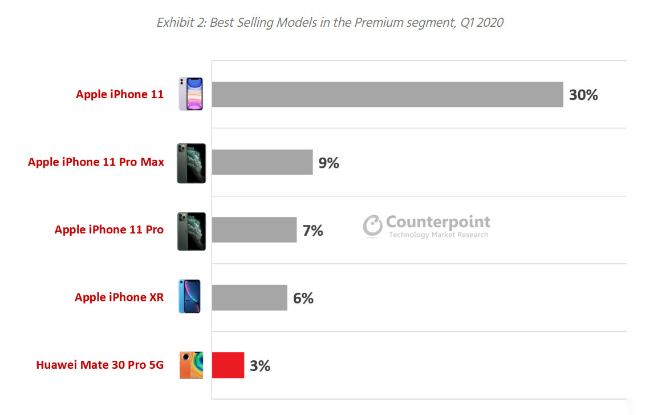654x415 pixels.
Task: Click the gray iPhone 11 Pro bar
Action: click(254, 230)
